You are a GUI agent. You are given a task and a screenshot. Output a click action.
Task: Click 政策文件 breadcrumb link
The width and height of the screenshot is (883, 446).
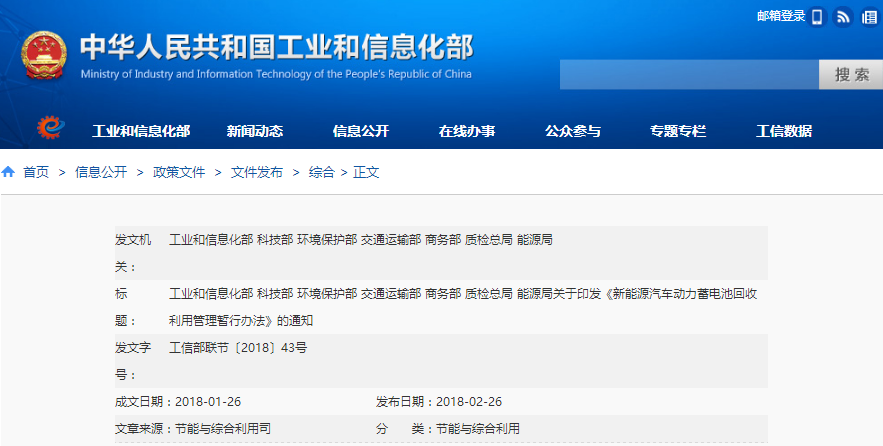(179, 172)
